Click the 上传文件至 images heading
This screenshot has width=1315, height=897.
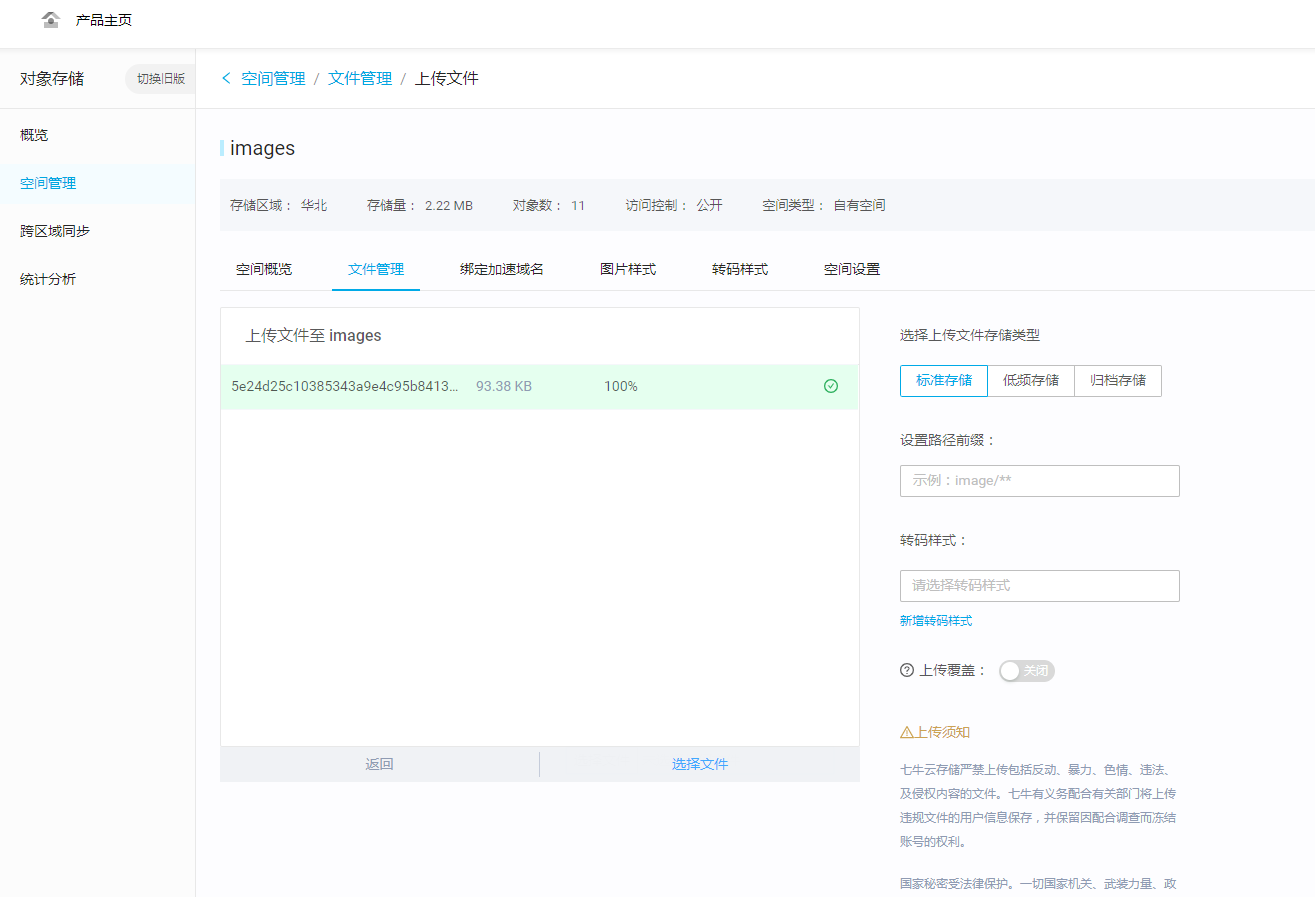point(314,336)
